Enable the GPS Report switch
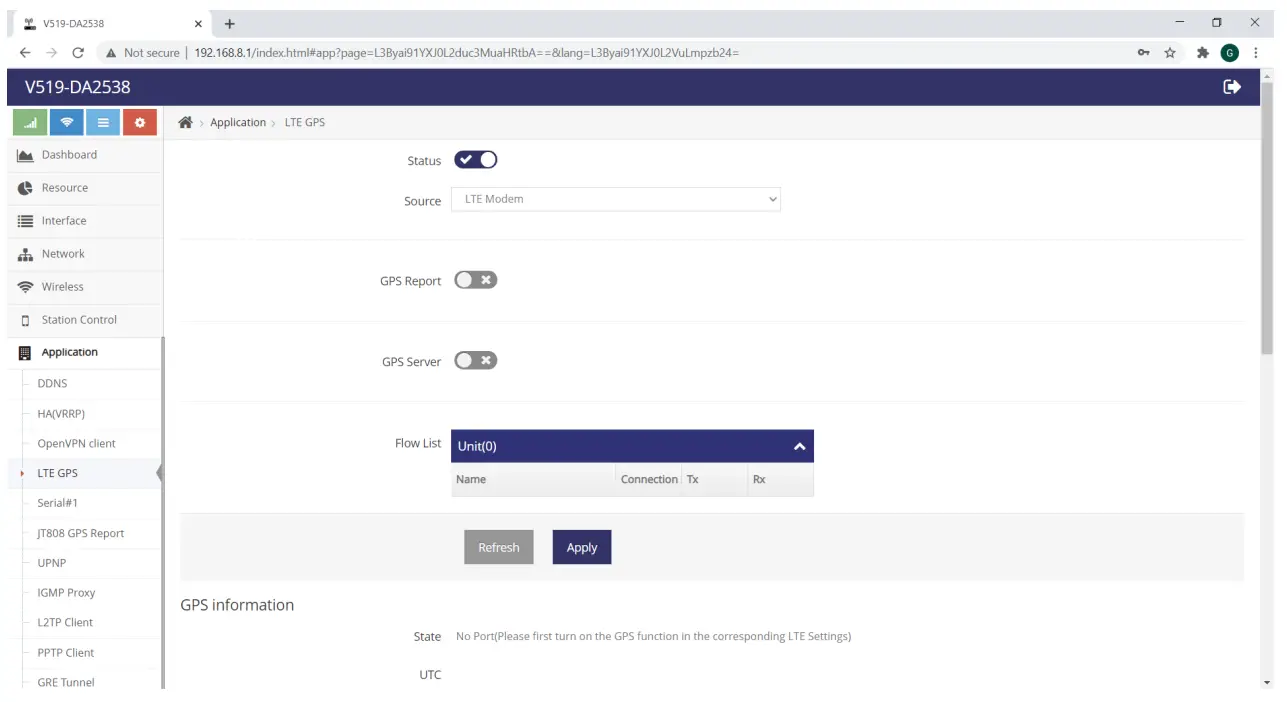This screenshot has height=702, width=1287. coord(476,280)
